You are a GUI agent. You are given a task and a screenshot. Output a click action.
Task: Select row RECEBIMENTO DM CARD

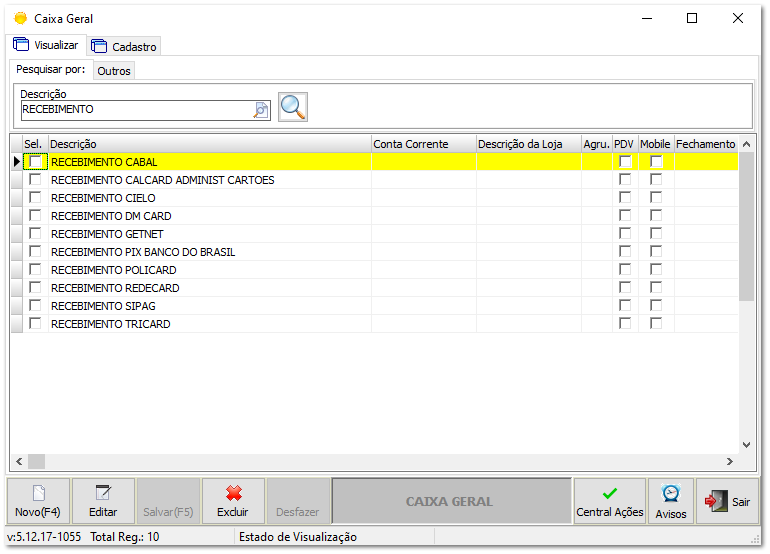pyautogui.click(x=374, y=216)
